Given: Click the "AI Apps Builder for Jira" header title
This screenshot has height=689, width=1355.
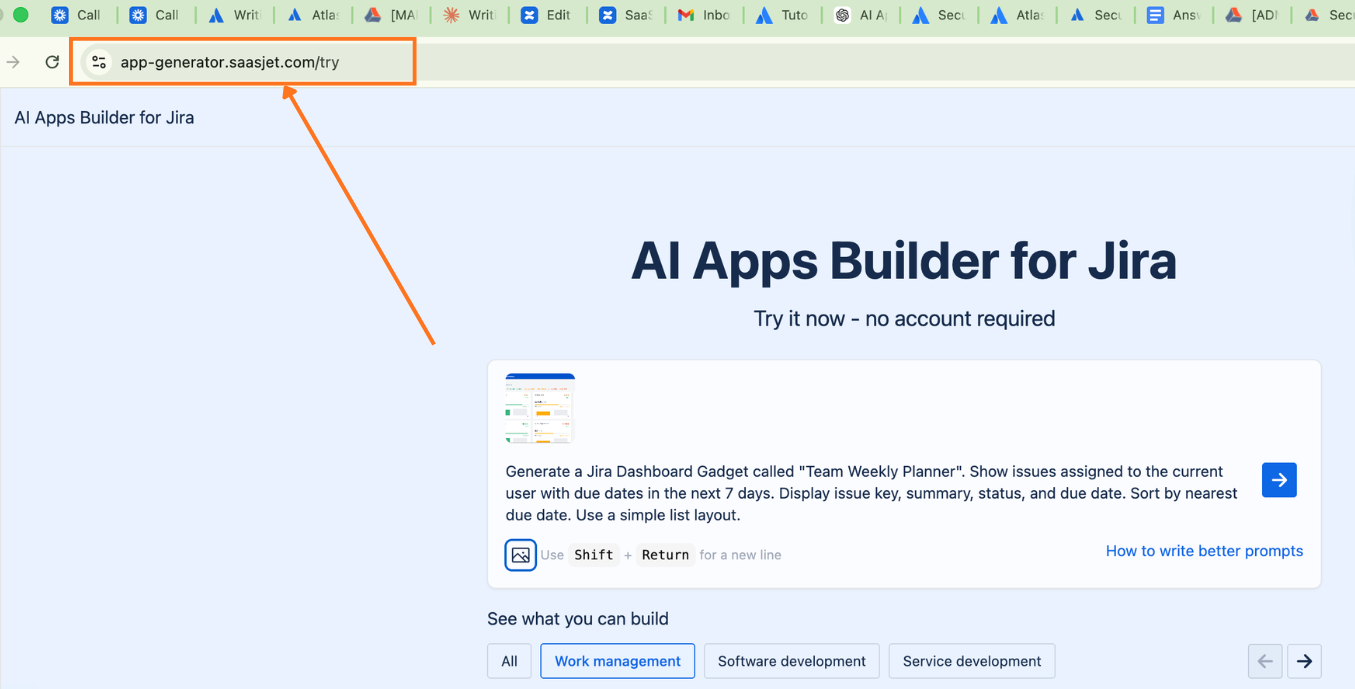Looking at the screenshot, I should pyautogui.click(x=104, y=118).
